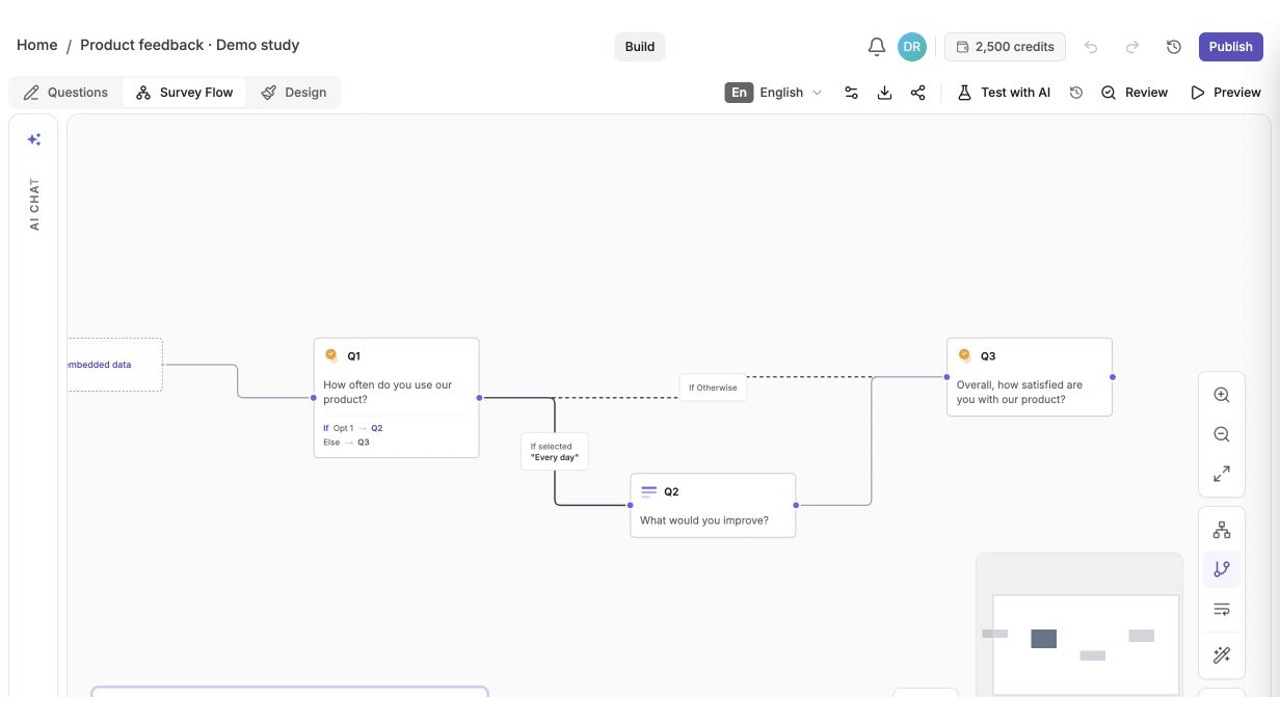1280x720 pixels.
Task: Open the vertical AI CHAT panel label
Action: coord(34,204)
